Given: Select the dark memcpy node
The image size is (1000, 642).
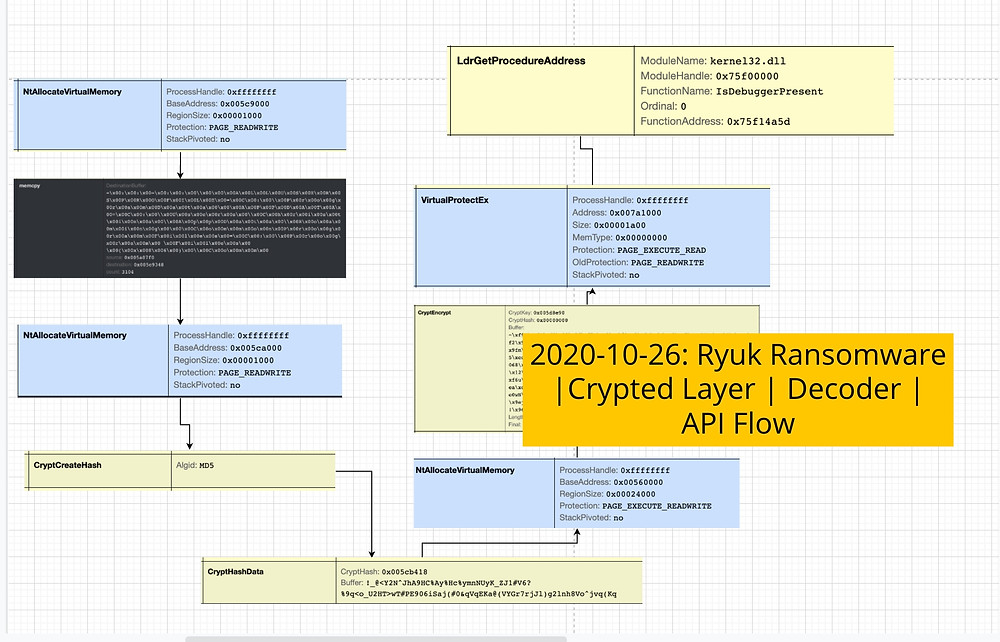Looking at the screenshot, I should pyautogui.click(x=180, y=228).
